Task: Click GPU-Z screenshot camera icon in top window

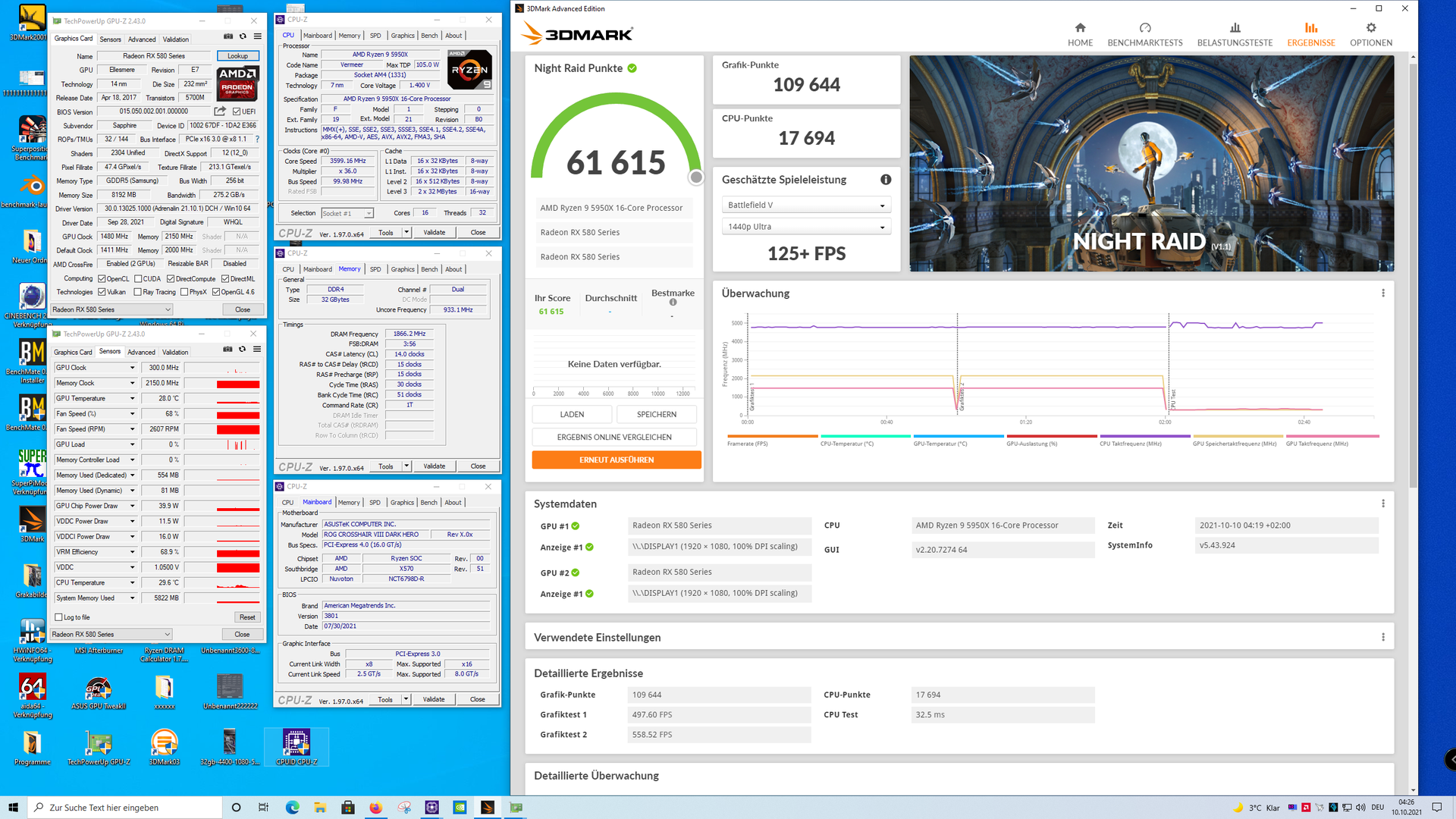Action: (228, 36)
